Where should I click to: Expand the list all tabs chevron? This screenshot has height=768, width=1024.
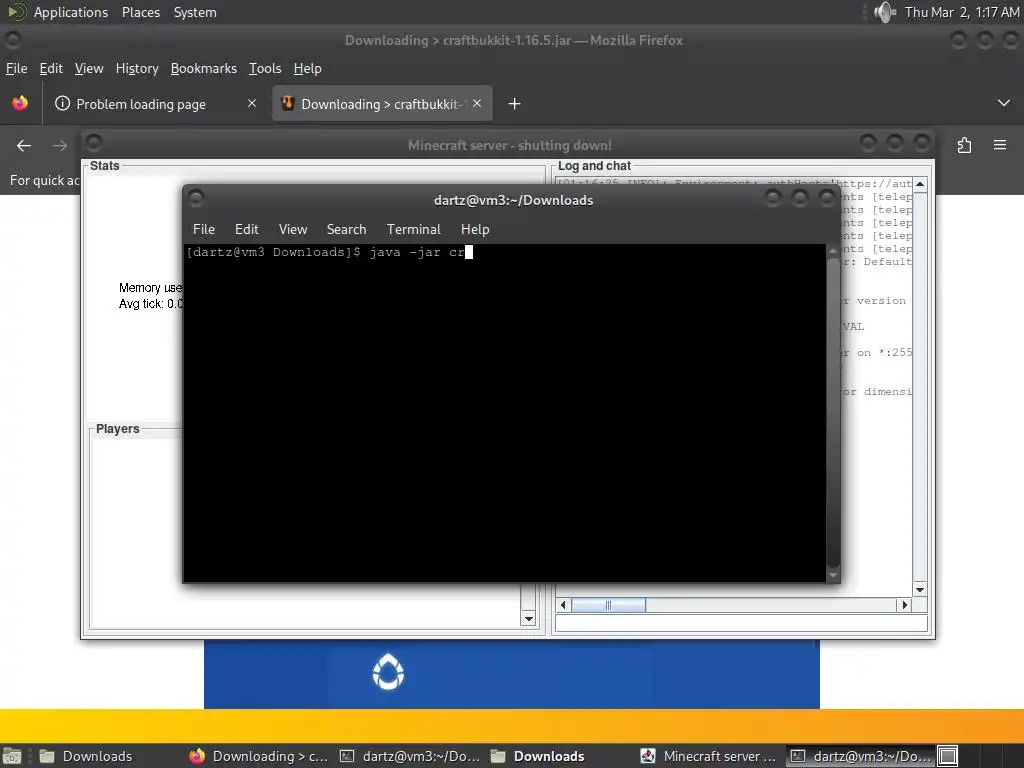[1004, 103]
